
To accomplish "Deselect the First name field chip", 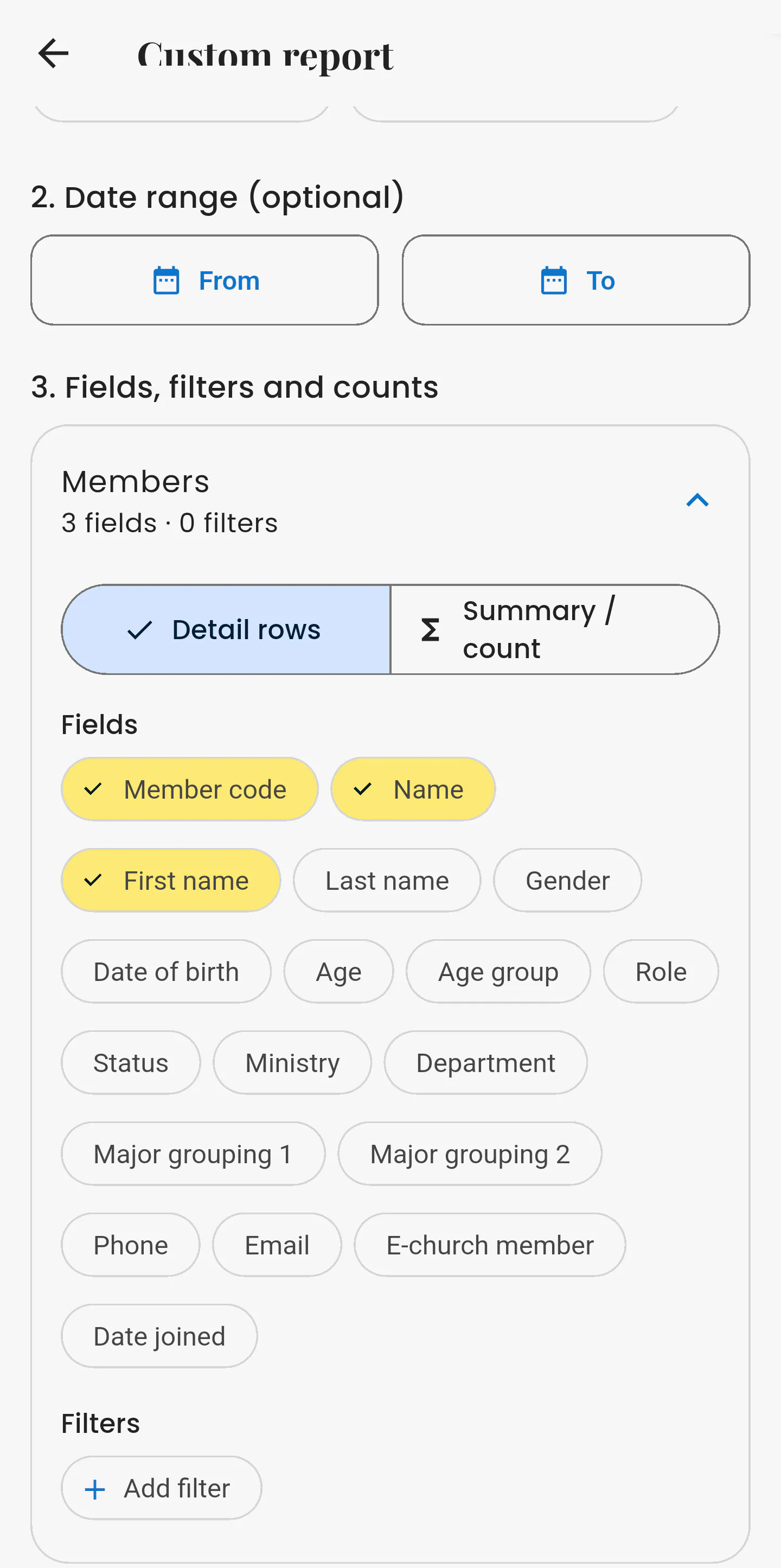I will (171, 880).
